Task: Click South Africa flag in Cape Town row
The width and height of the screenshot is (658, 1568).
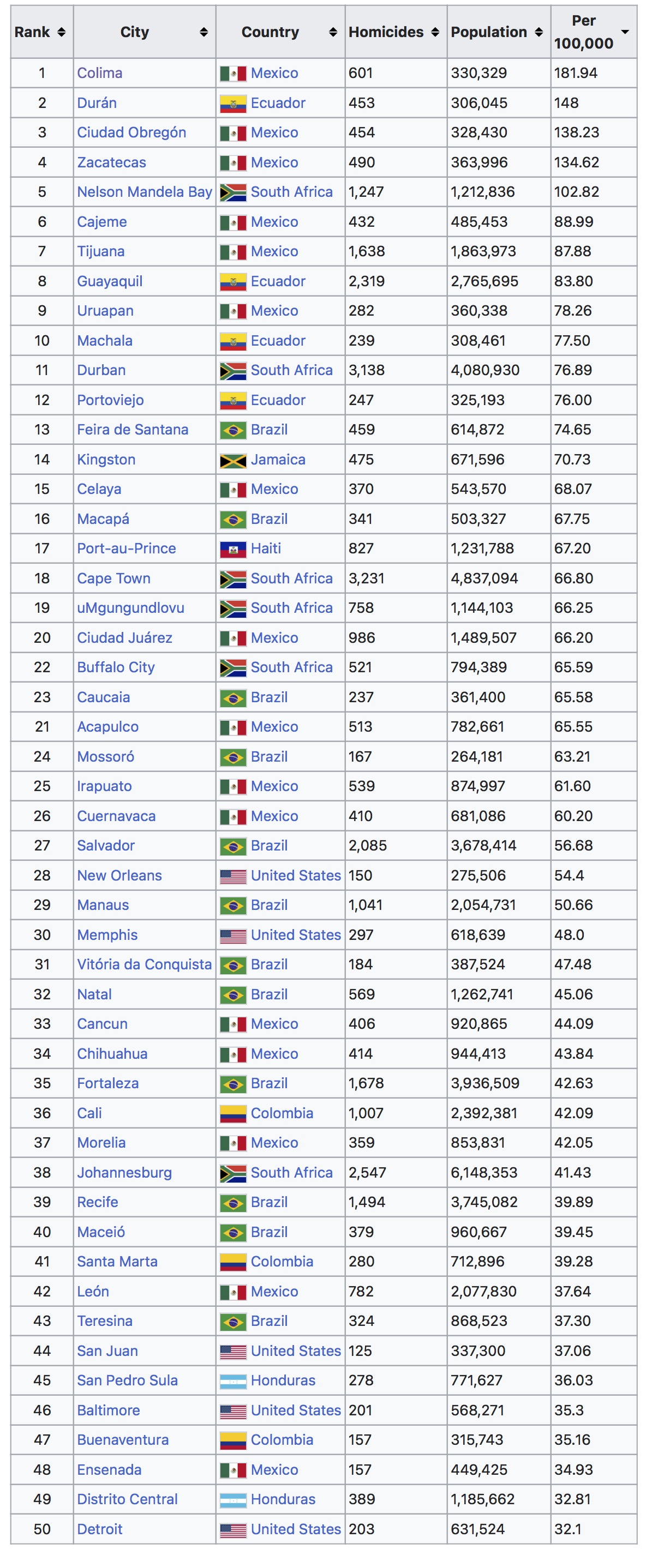Action: pyautogui.click(x=234, y=579)
